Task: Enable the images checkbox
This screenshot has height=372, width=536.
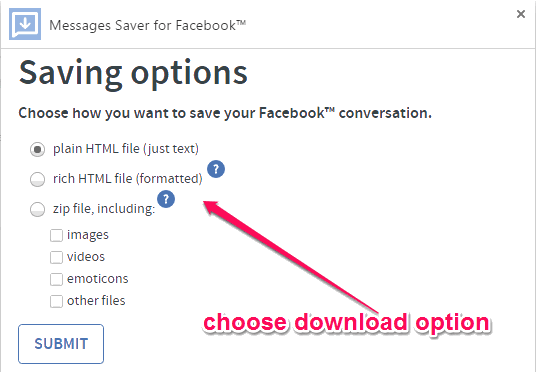Action: coord(56,235)
